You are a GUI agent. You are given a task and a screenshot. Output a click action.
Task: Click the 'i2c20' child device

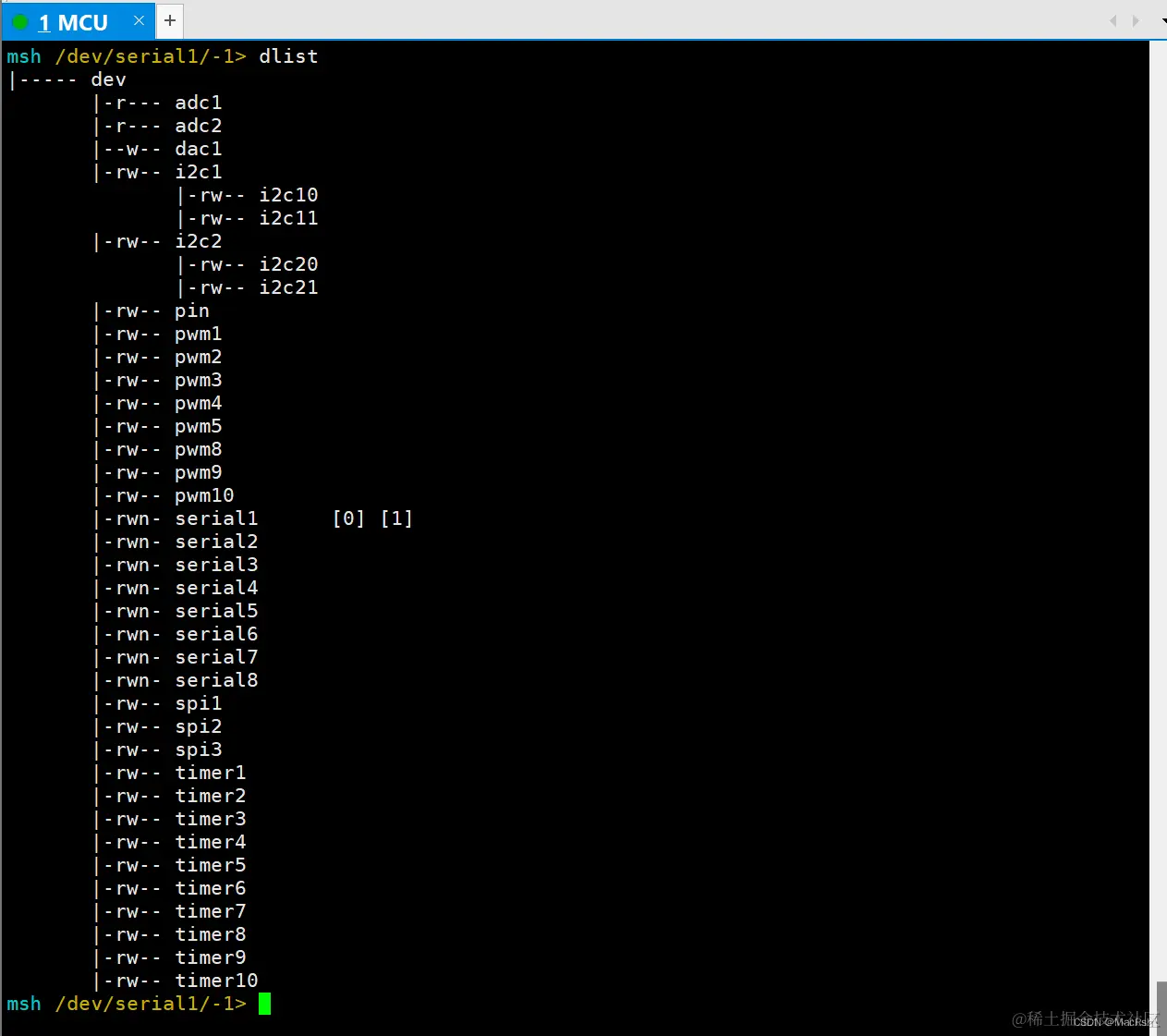pos(248,264)
